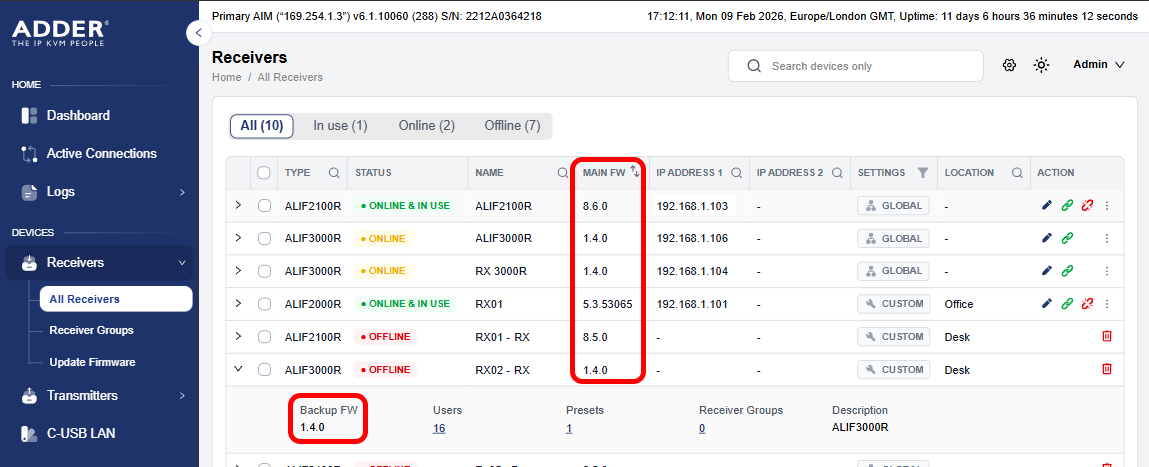Click the C-USB LAN sidebar icon
1149x467 pixels.
29,434
